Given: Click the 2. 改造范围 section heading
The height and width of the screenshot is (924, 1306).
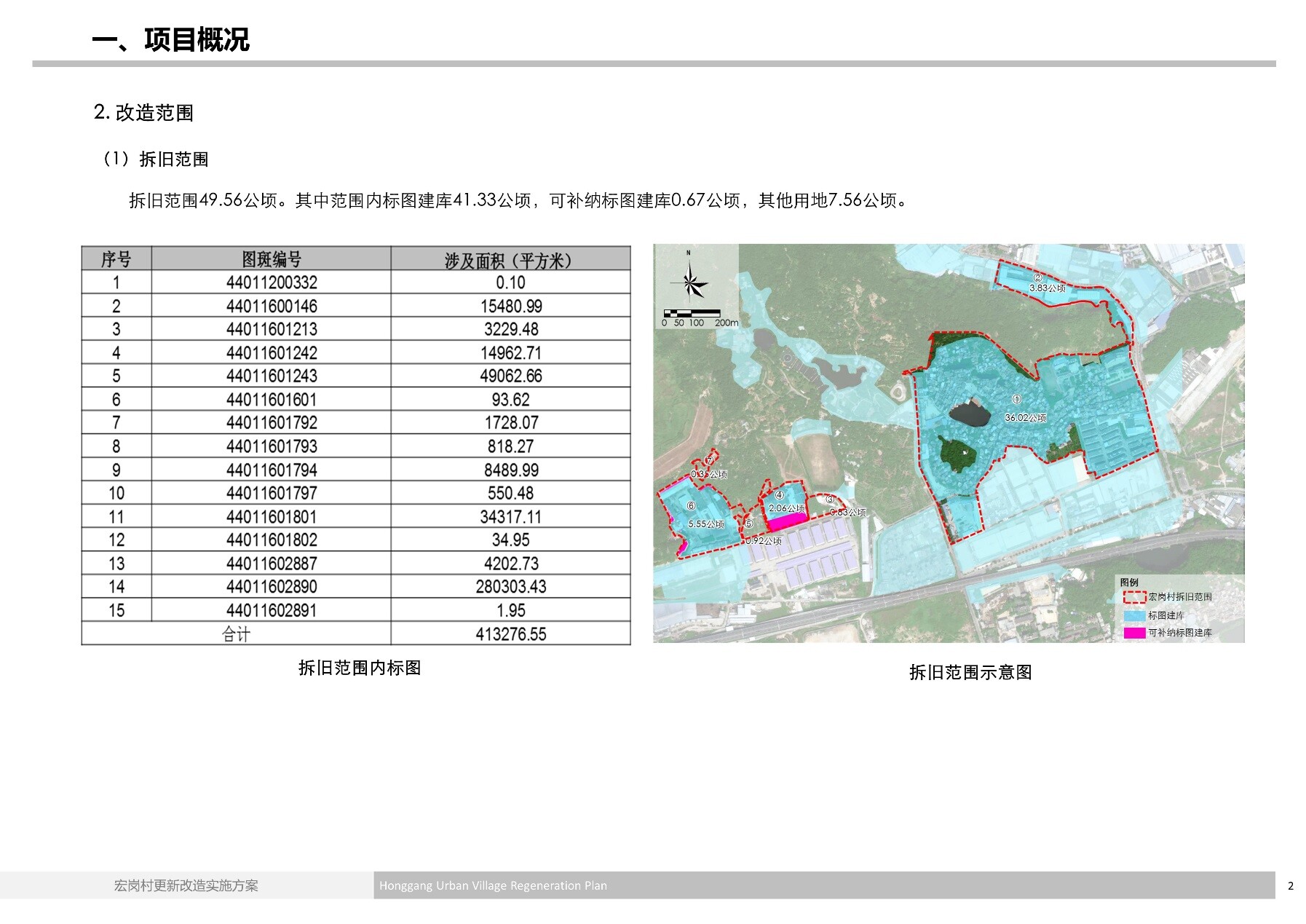Looking at the screenshot, I should click(x=143, y=112).
